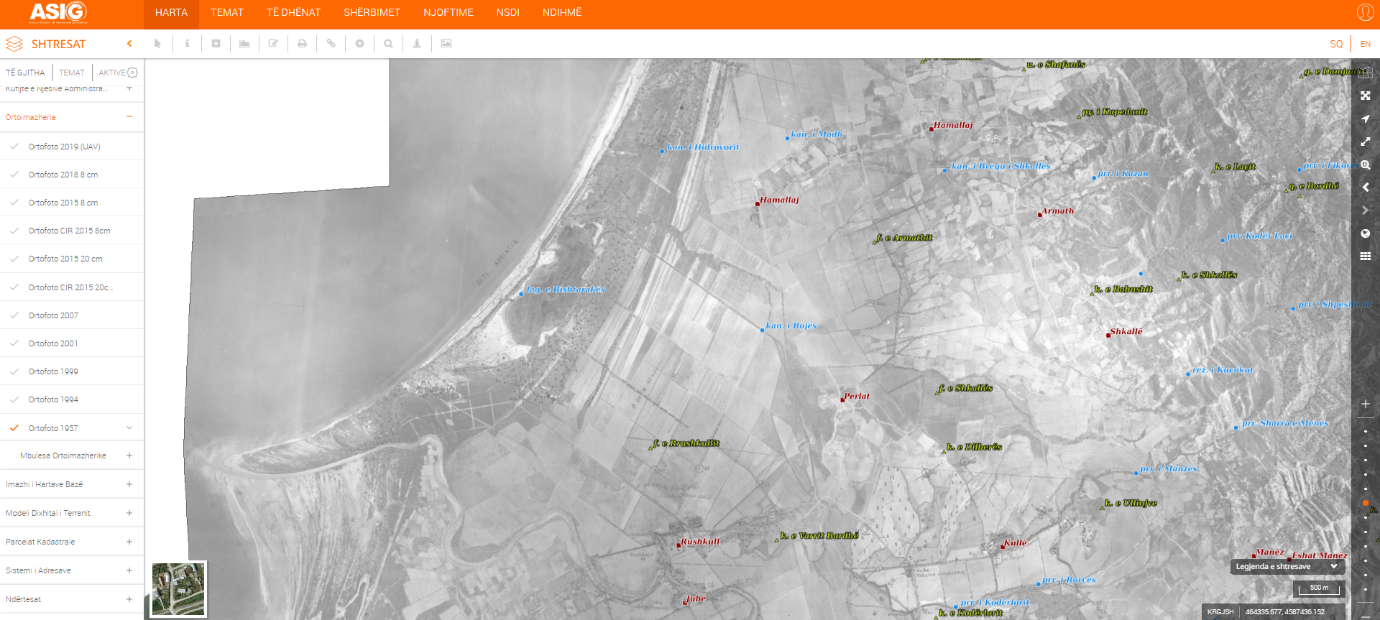Image resolution: width=1380 pixels, height=620 pixels.
Task: Zoom in with the plus button
Action: pyautogui.click(x=1366, y=404)
